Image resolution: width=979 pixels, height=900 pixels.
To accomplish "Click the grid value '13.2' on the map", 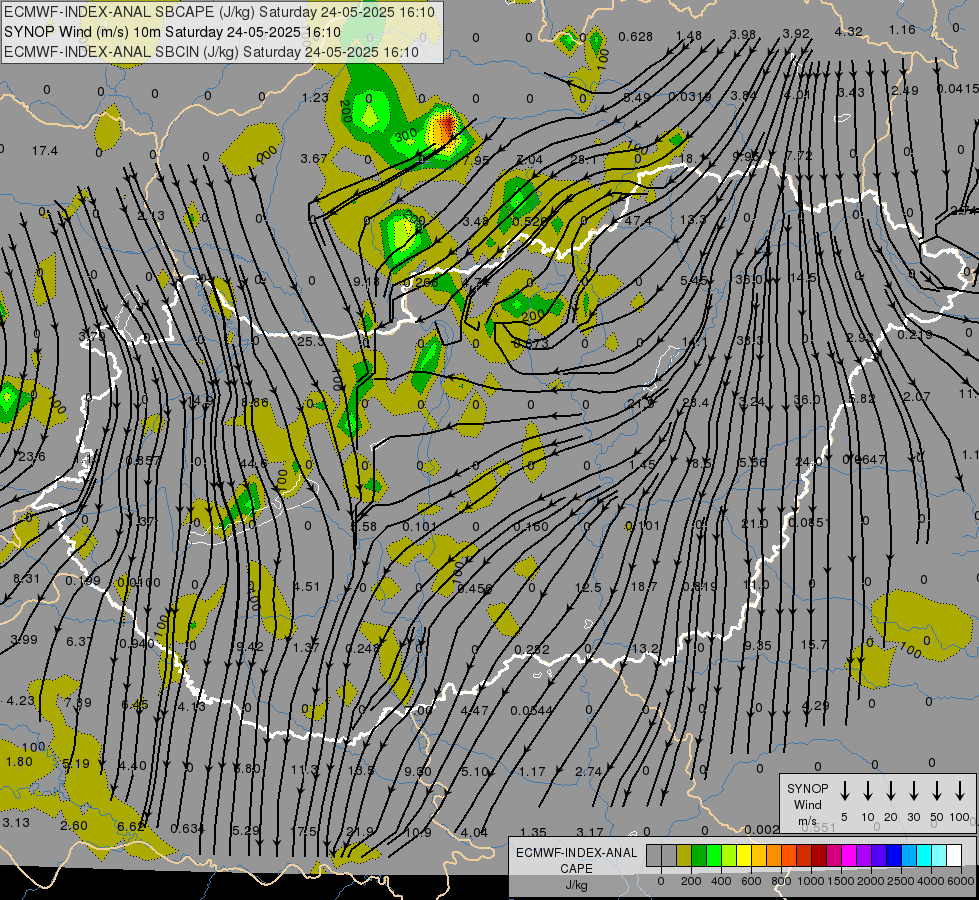I will pos(646,648).
